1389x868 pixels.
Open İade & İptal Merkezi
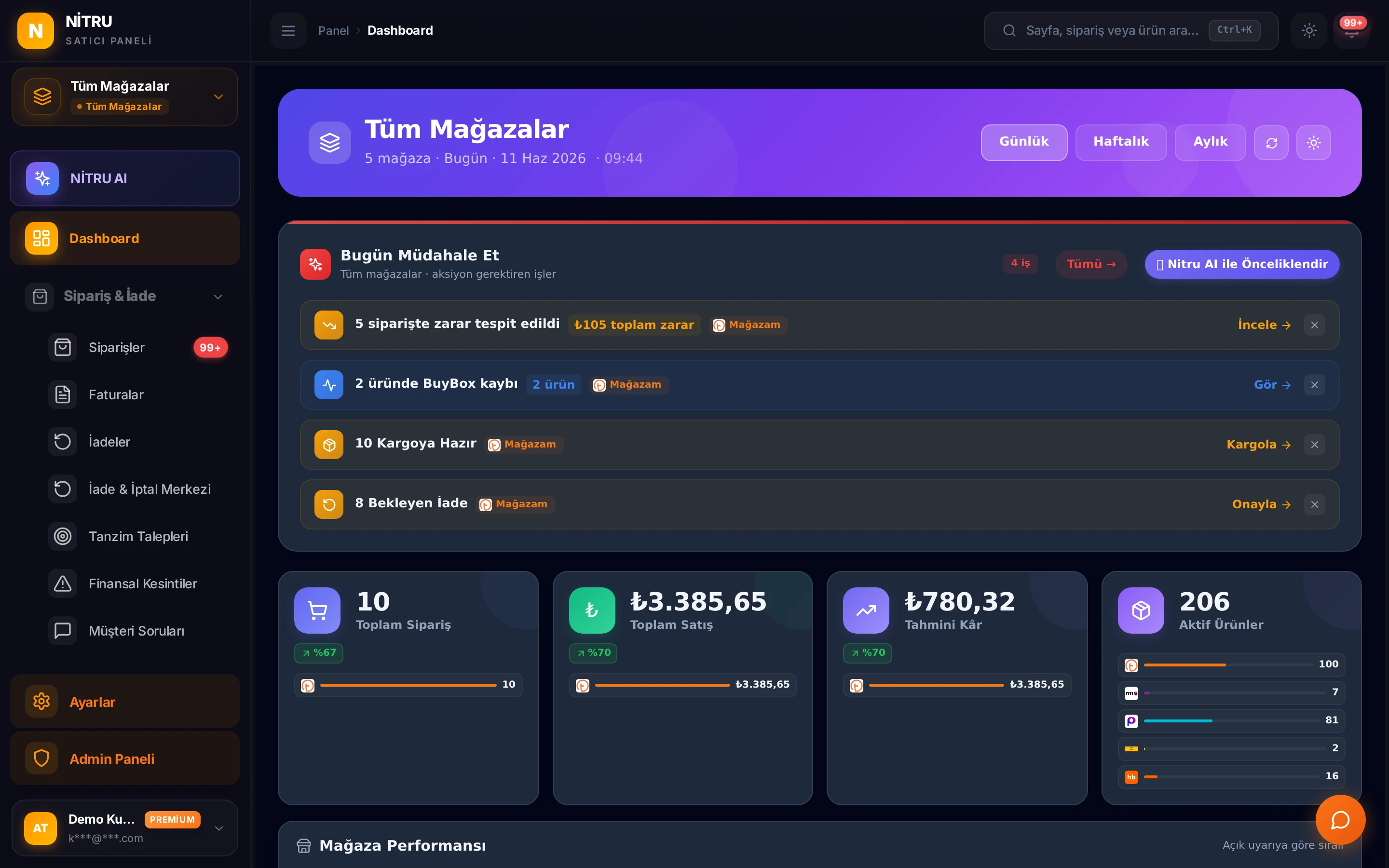click(138, 489)
